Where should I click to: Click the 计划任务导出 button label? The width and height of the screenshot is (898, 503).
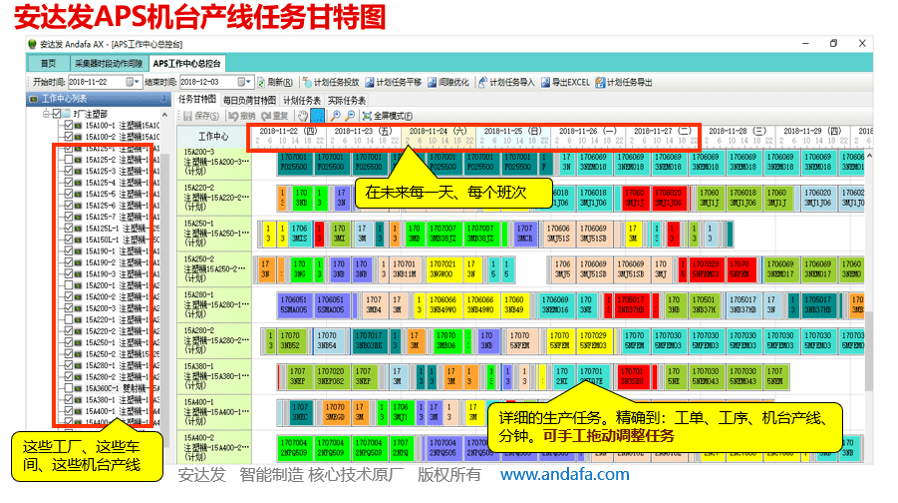[x=629, y=82]
